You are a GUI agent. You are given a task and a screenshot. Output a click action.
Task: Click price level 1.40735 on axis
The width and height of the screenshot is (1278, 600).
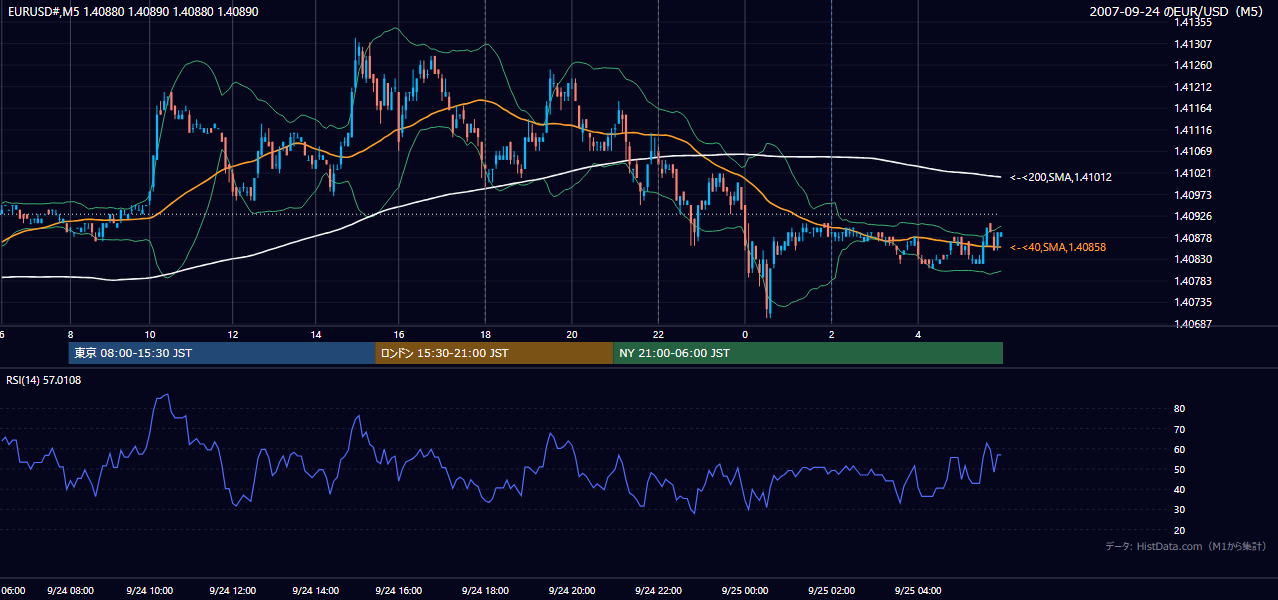[1192, 302]
